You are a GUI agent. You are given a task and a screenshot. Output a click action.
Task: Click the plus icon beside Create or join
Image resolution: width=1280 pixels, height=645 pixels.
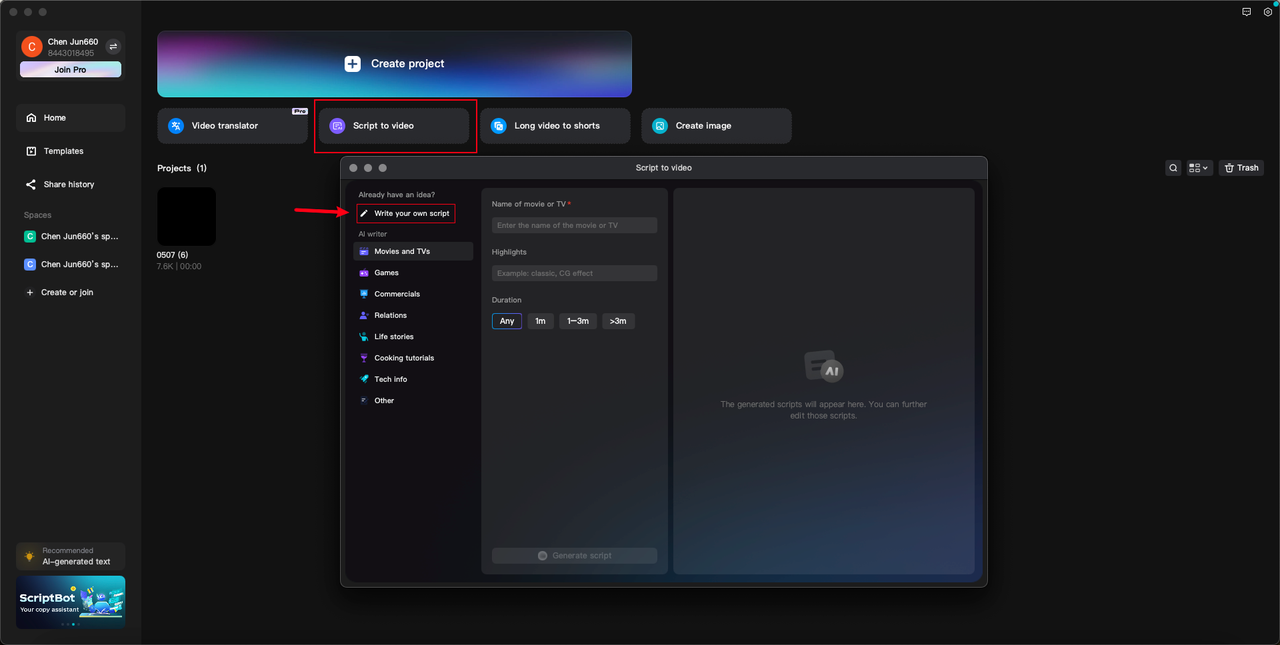(x=30, y=293)
